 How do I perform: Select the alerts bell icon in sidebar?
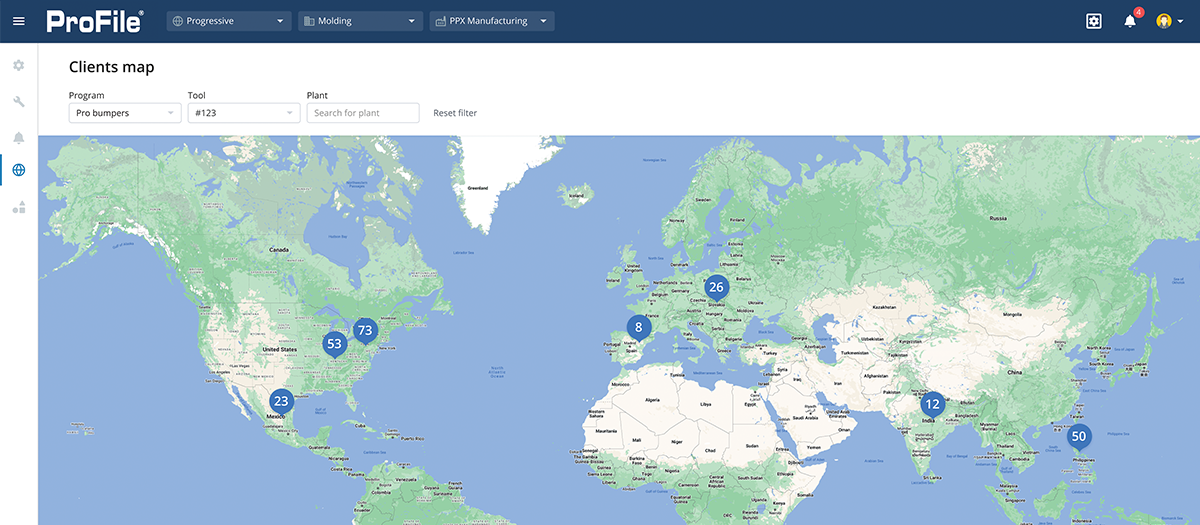pos(18,137)
